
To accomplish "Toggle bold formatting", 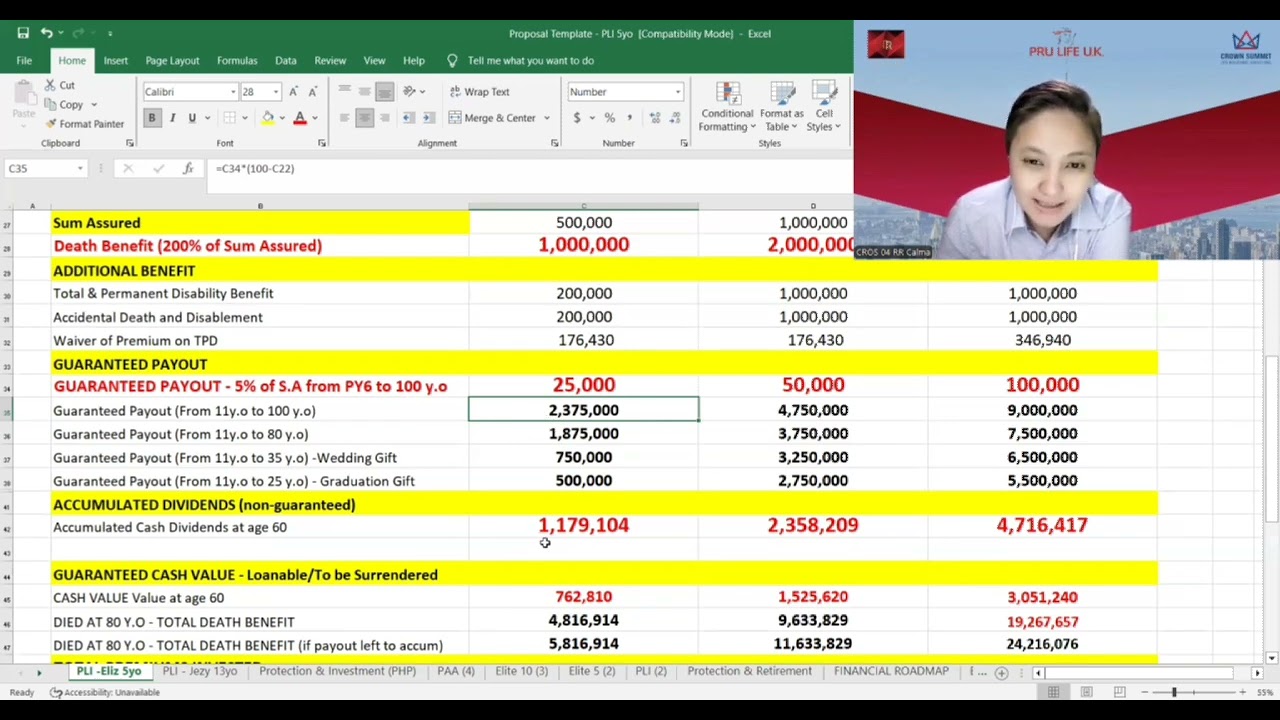I will [152, 118].
